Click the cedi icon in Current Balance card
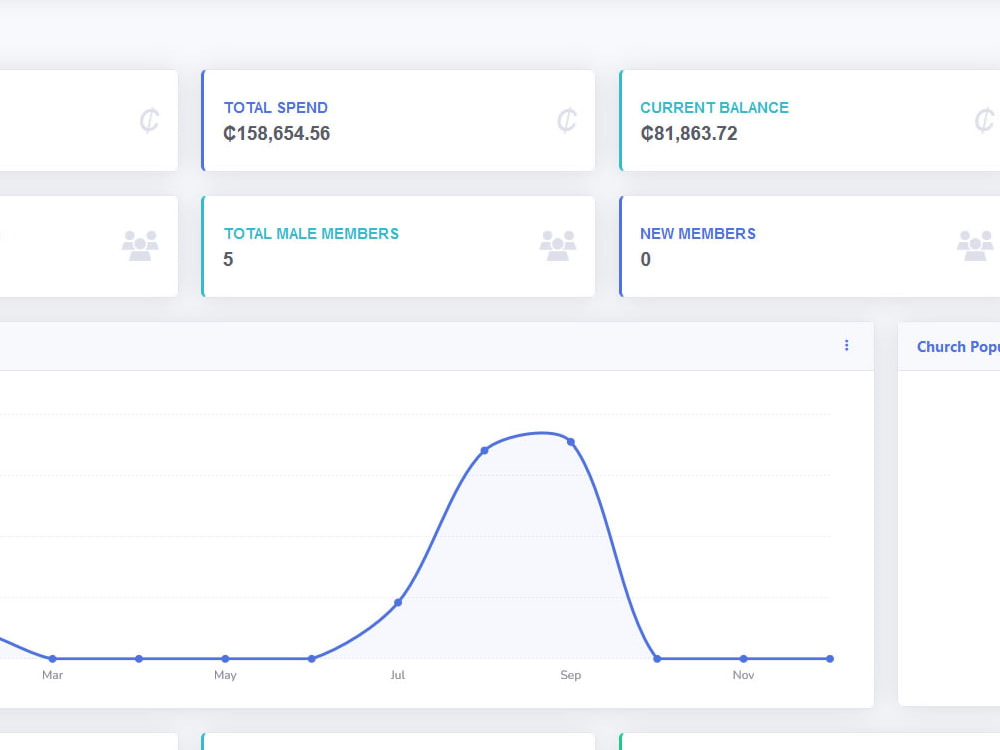Viewport: 1000px width, 750px height. (984, 121)
